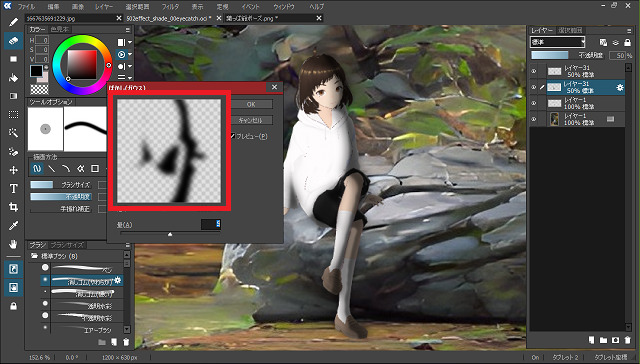The width and height of the screenshot is (640, 364).
Task: Hide the レイヤー1 layer with blank thumbnail
Action: 534,103
